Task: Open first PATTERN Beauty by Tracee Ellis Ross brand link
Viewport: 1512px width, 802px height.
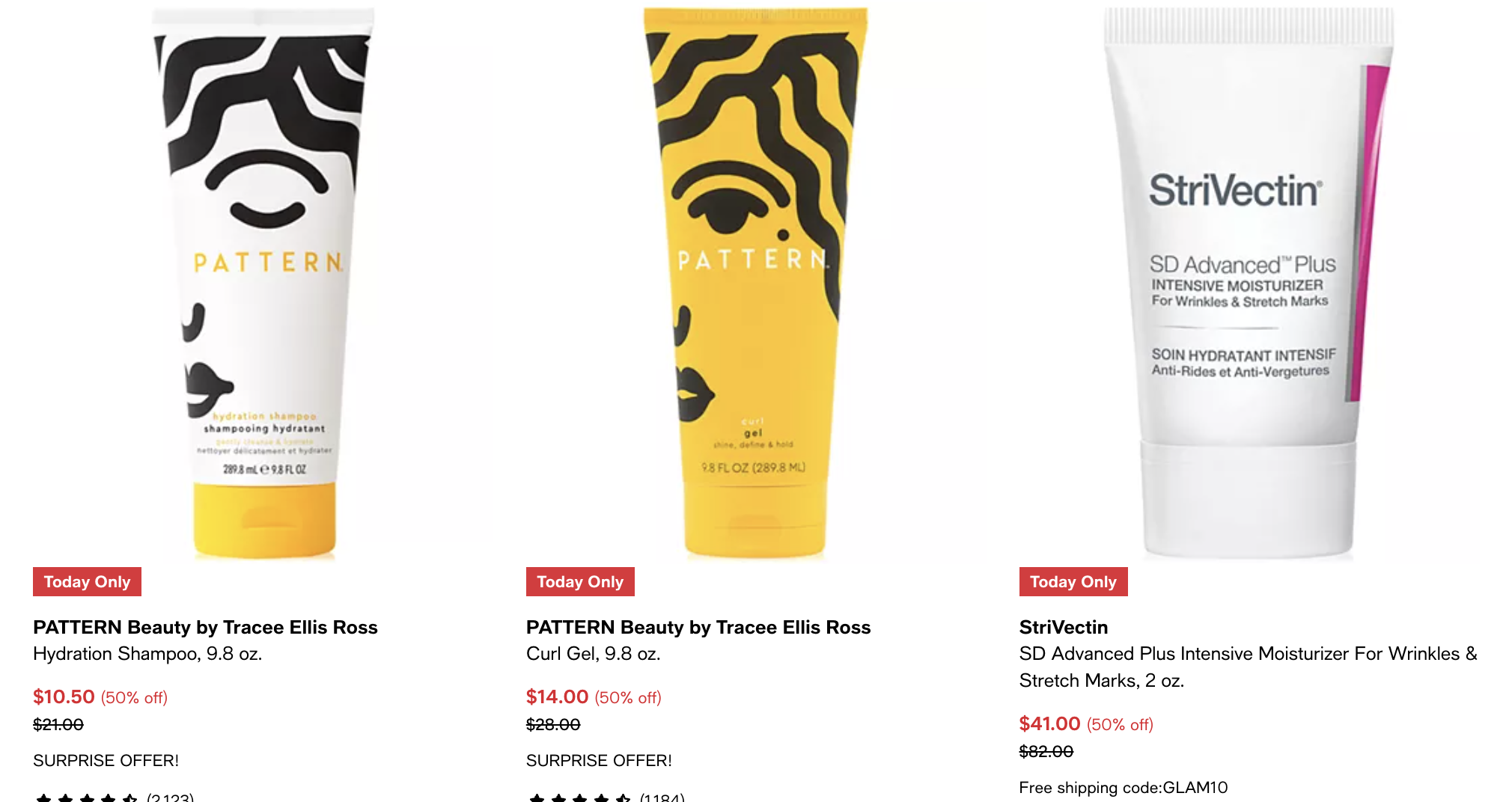Action: pyautogui.click(x=205, y=627)
